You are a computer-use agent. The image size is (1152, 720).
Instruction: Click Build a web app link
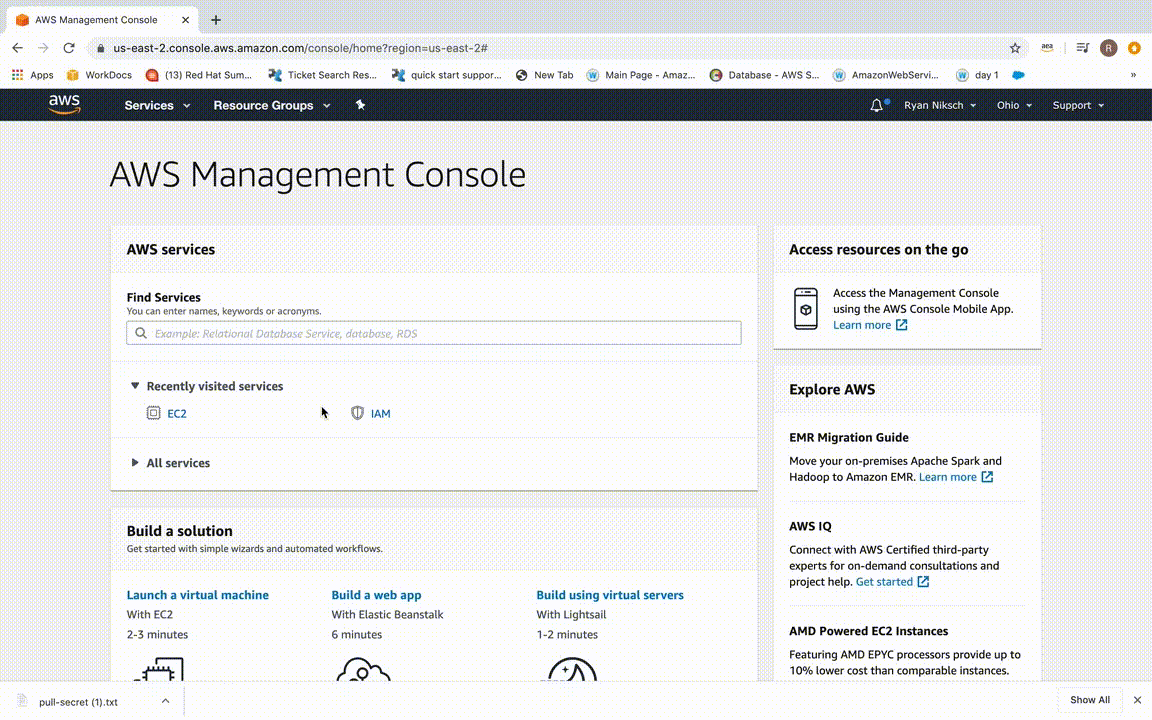pos(376,594)
